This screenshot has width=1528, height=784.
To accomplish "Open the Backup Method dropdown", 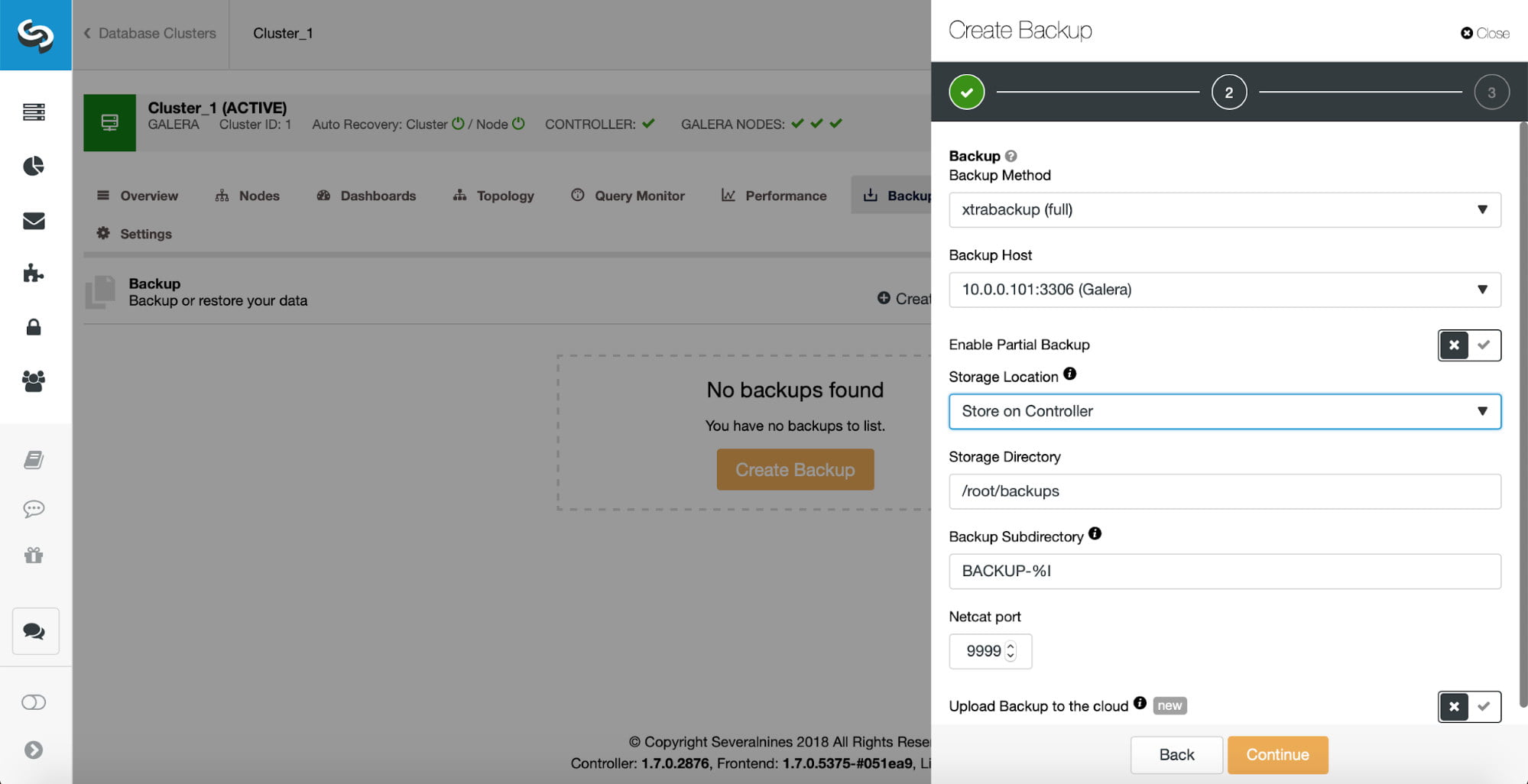I will (x=1225, y=210).
